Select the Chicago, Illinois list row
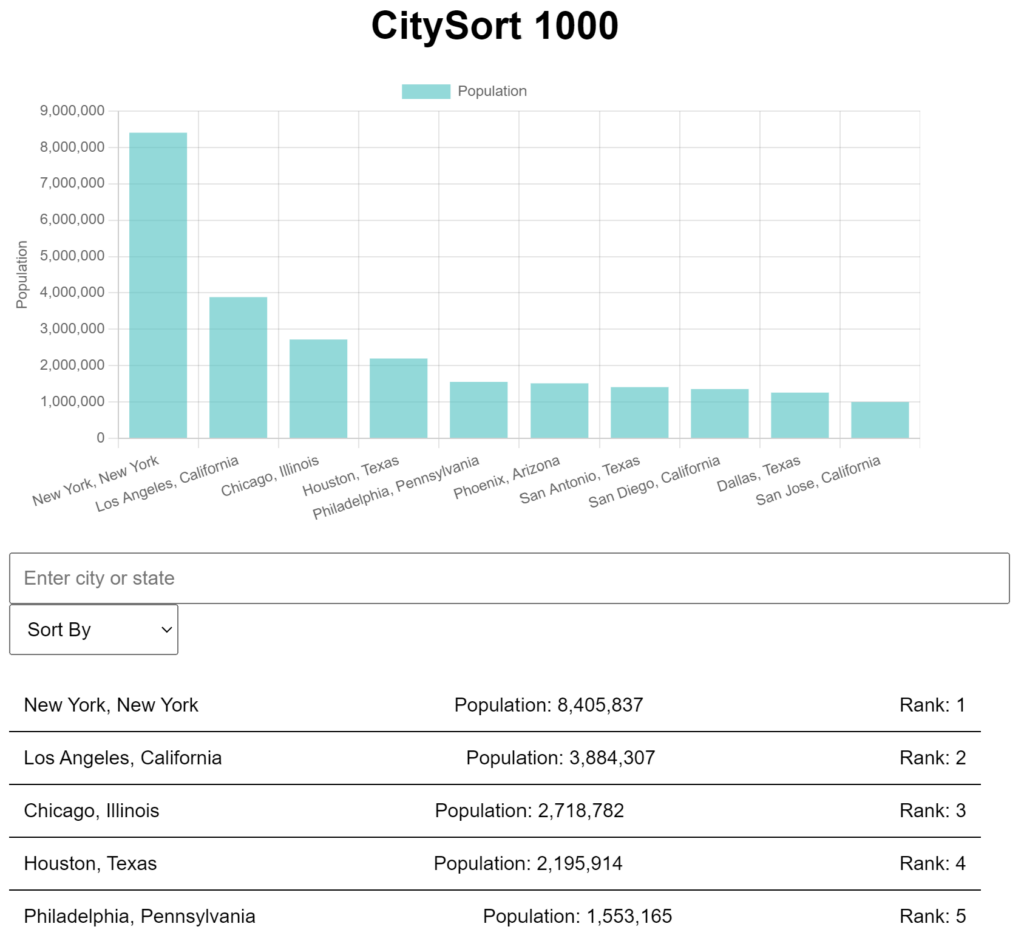 coord(495,811)
